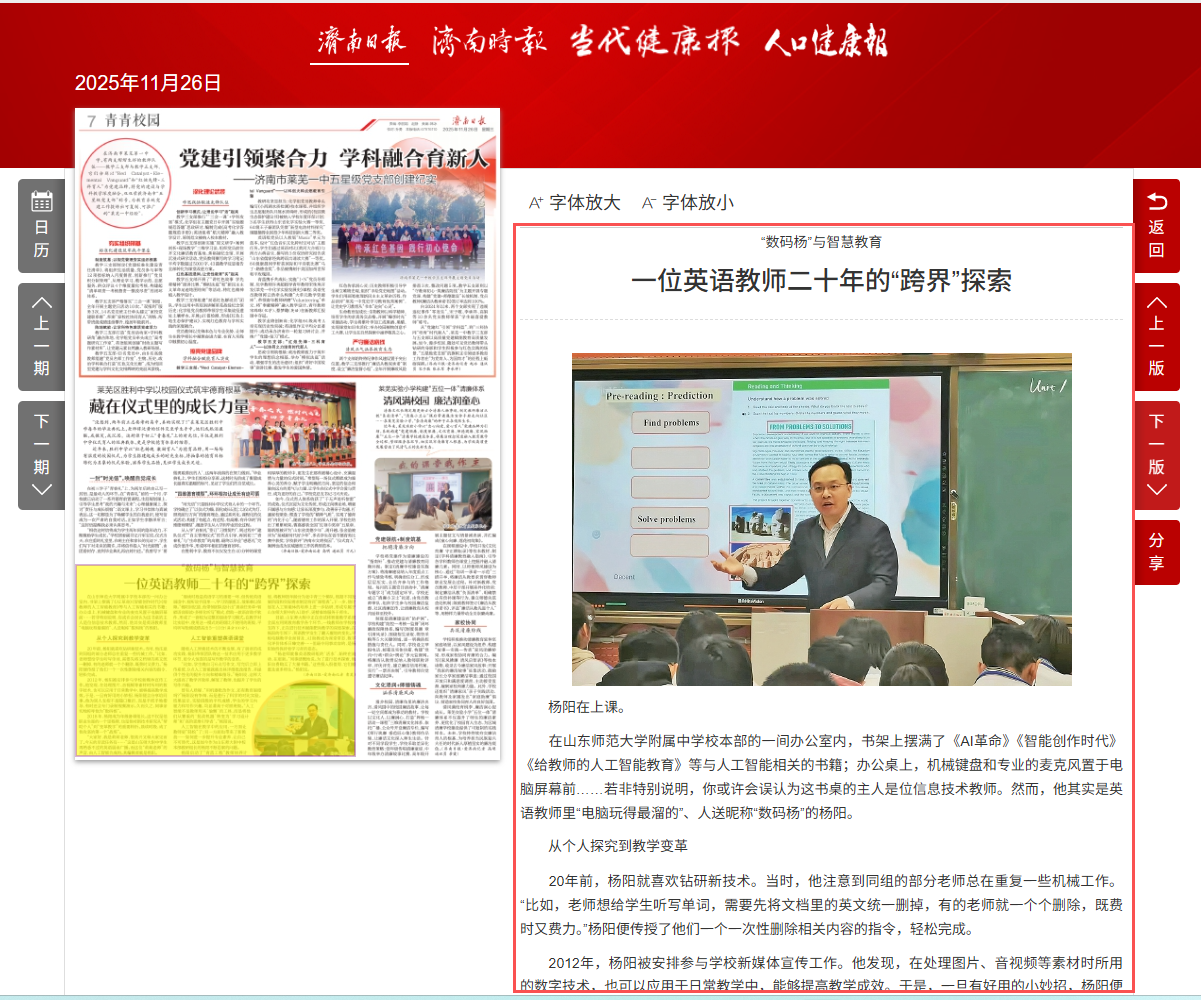This screenshot has height=1000, width=1201.
Task: Open the 日历 calendar button
Action: click(x=41, y=226)
